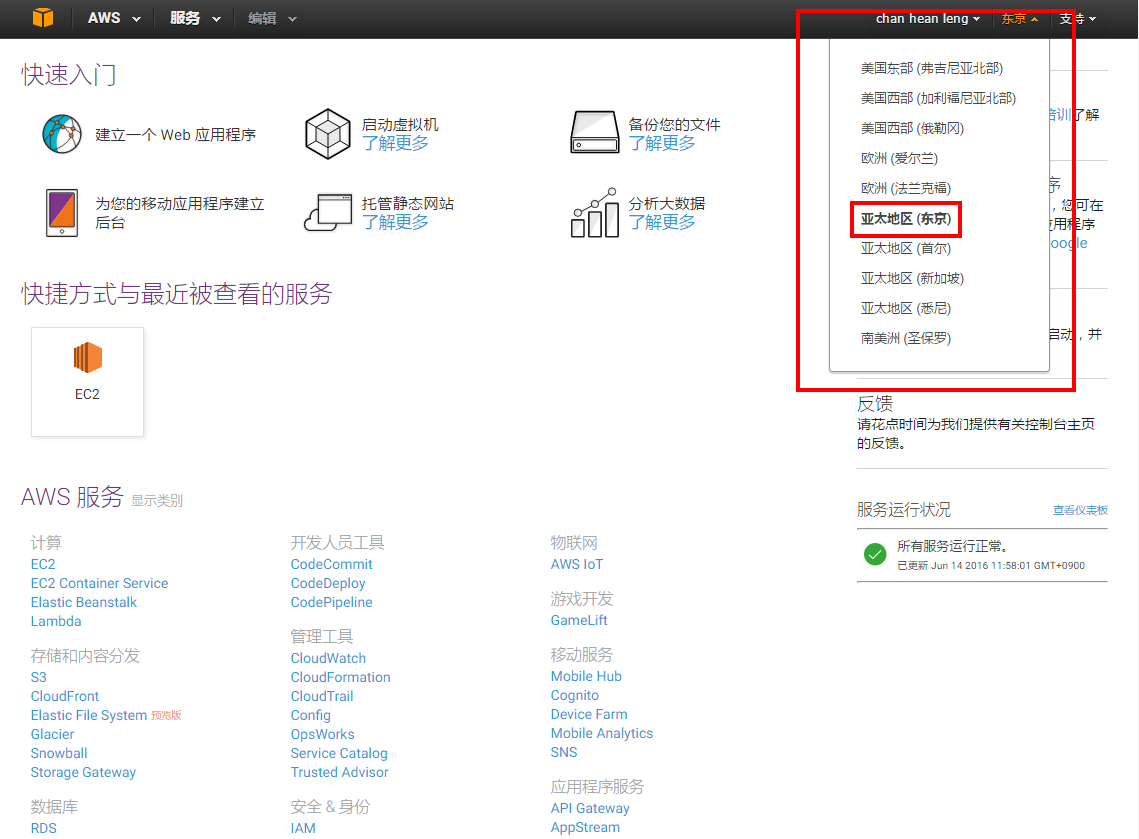
Task: Open CloudFormation service link
Action: pos(341,677)
